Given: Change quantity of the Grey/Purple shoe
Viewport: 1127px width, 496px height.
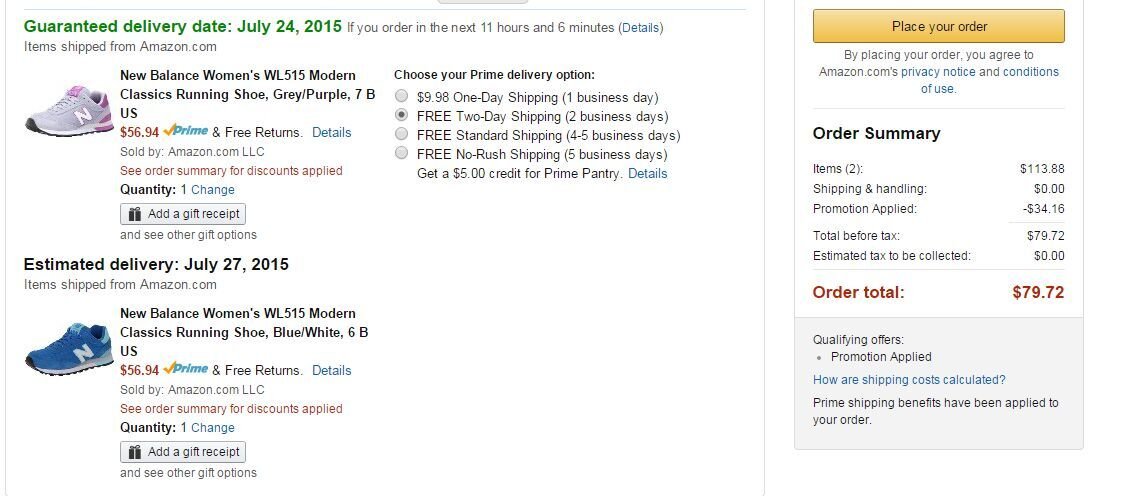Looking at the screenshot, I should [213, 190].
